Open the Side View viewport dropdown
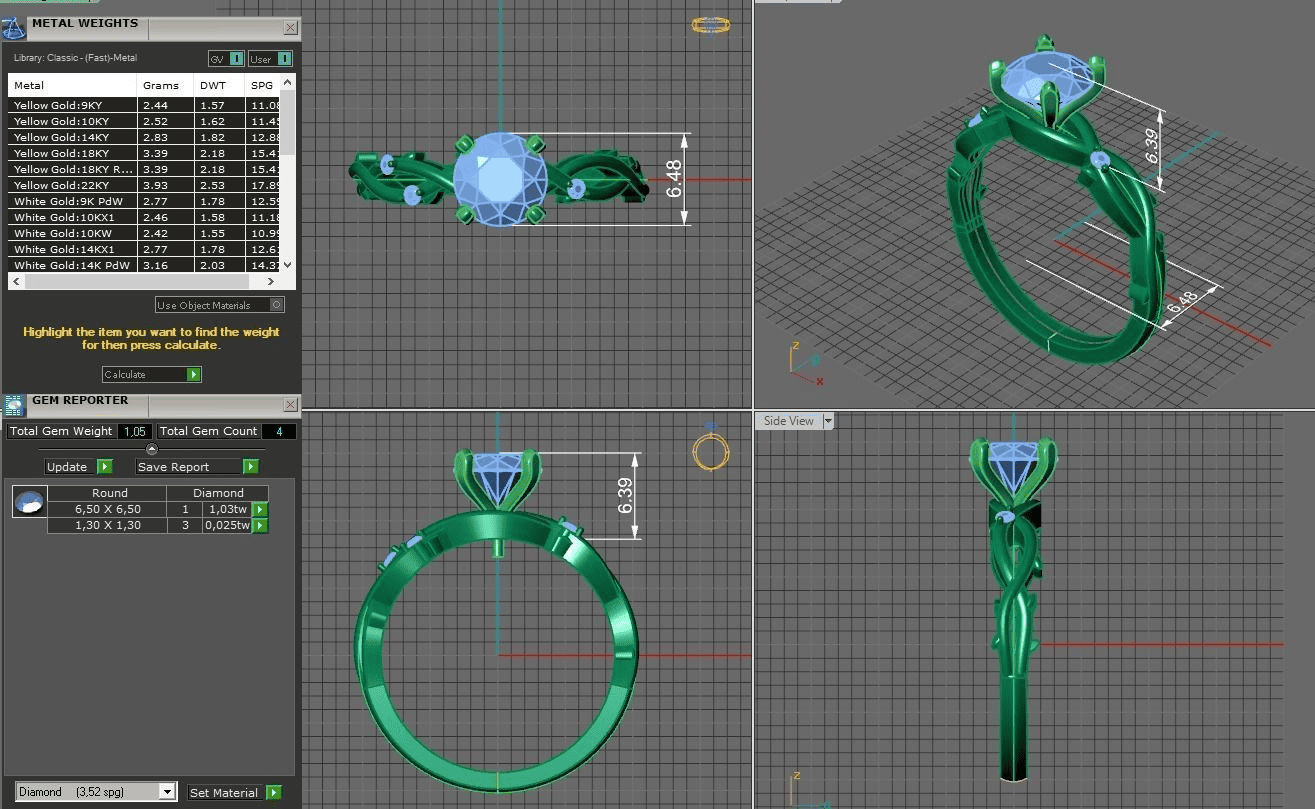This screenshot has height=809, width=1315. click(x=828, y=421)
